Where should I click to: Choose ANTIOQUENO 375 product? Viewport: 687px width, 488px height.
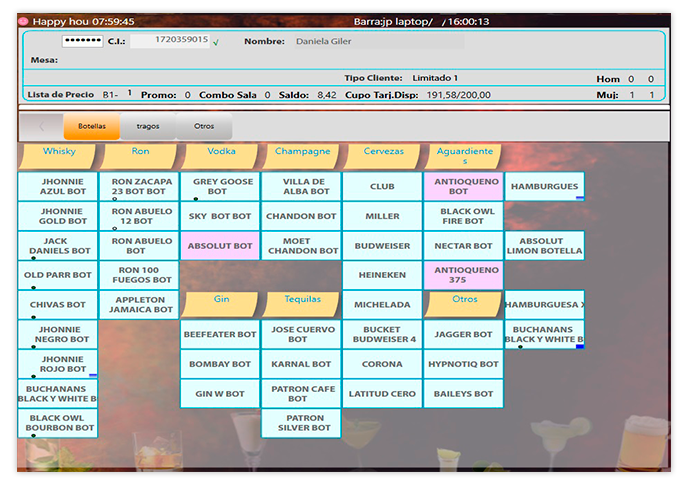click(463, 275)
